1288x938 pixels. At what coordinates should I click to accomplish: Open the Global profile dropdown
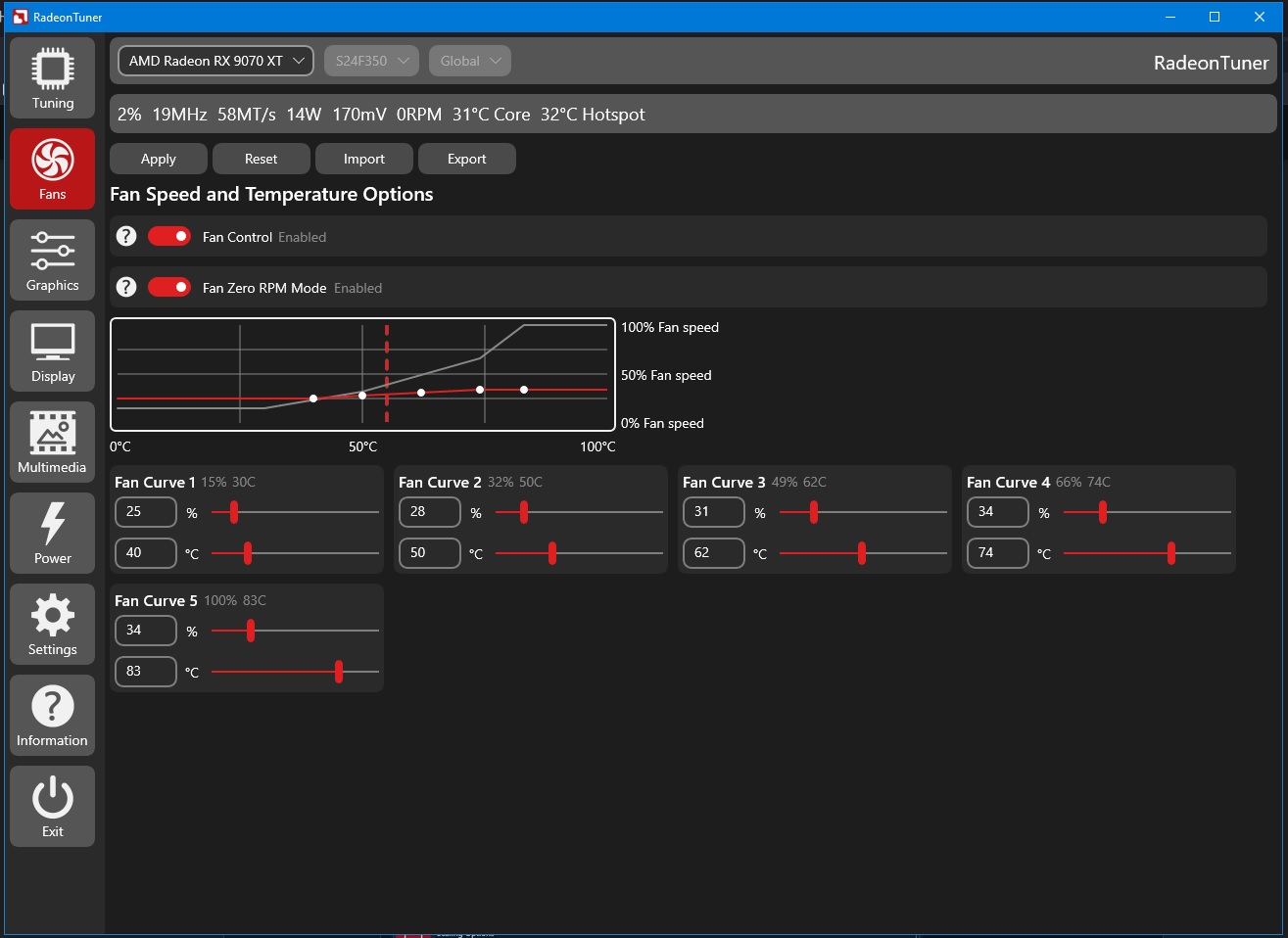point(470,61)
